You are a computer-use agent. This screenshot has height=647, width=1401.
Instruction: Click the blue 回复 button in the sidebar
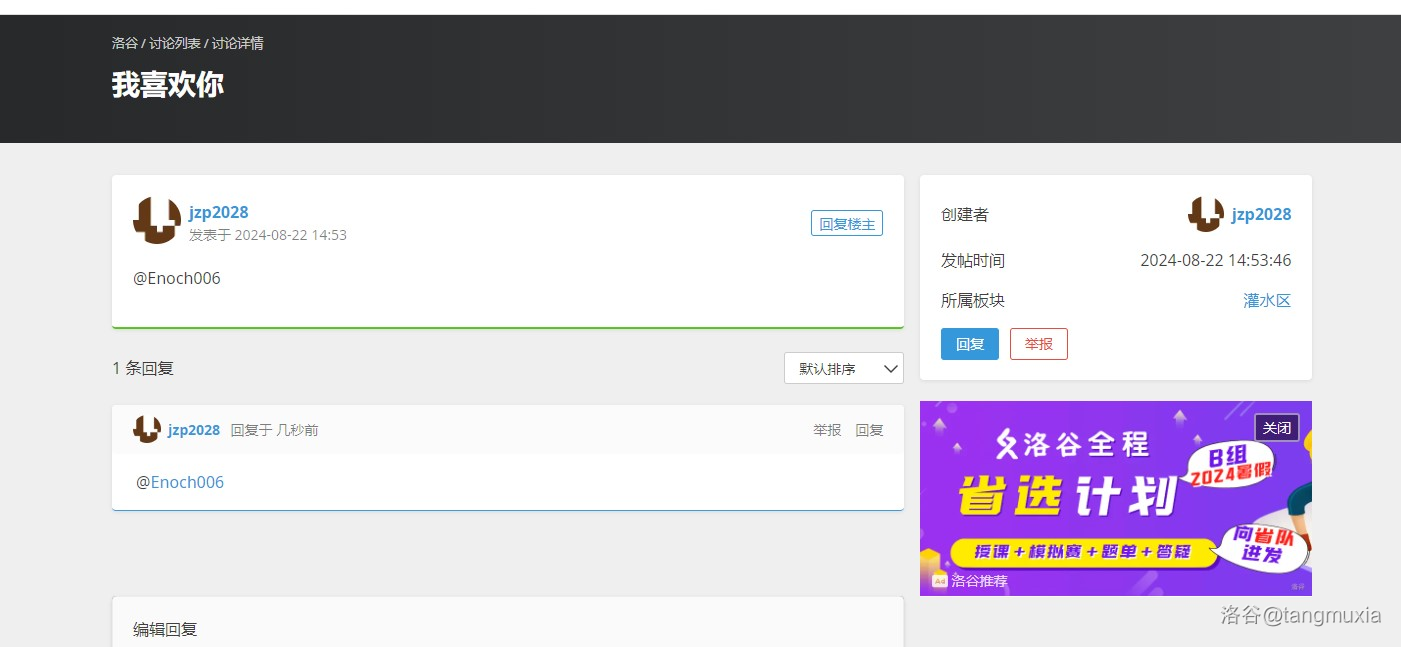coord(969,344)
